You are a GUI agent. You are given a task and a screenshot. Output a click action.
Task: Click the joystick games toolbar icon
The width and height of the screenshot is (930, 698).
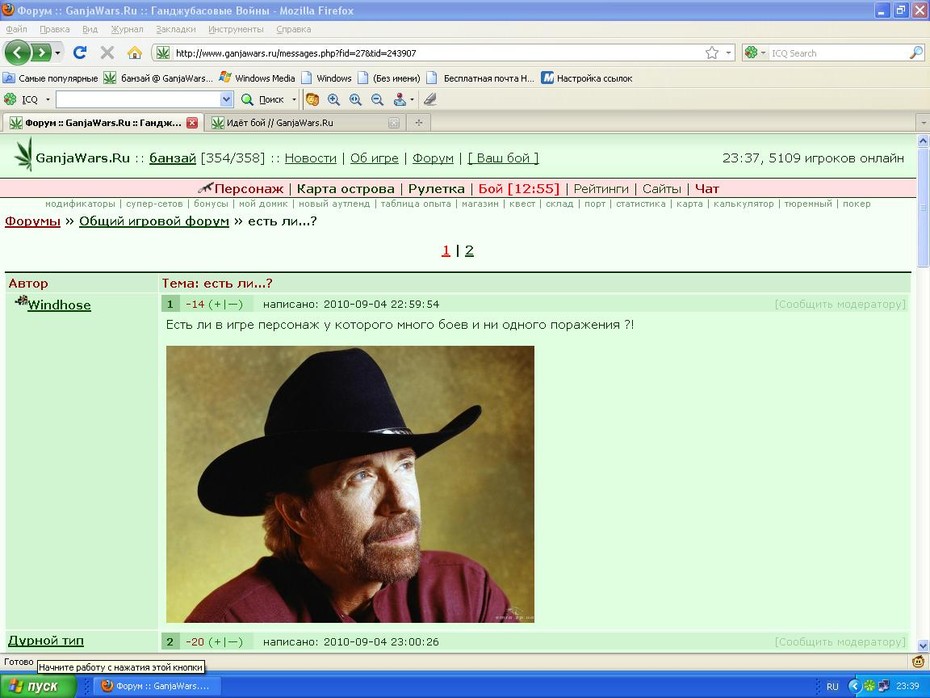(x=400, y=100)
